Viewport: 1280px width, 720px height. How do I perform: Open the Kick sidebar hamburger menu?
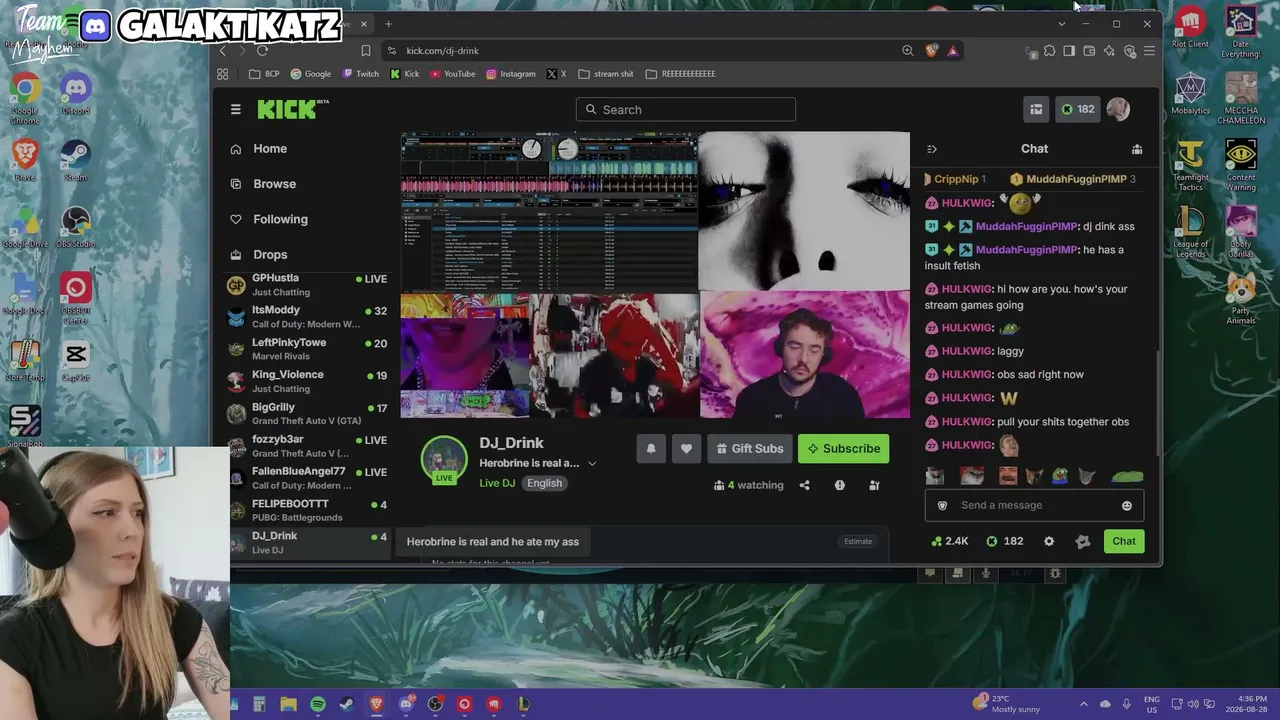[236, 109]
